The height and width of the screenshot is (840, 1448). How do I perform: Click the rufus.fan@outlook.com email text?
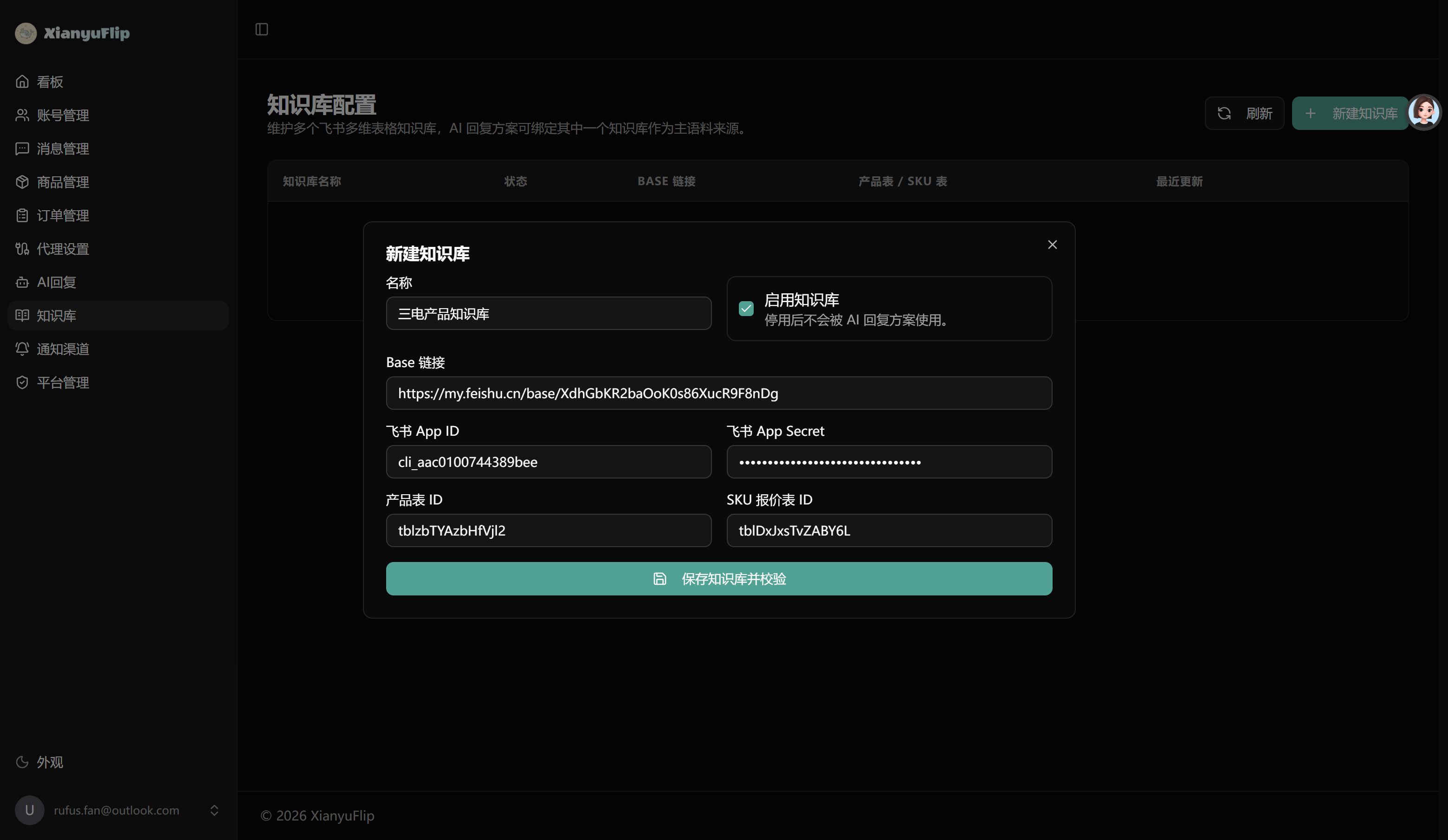(116, 810)
